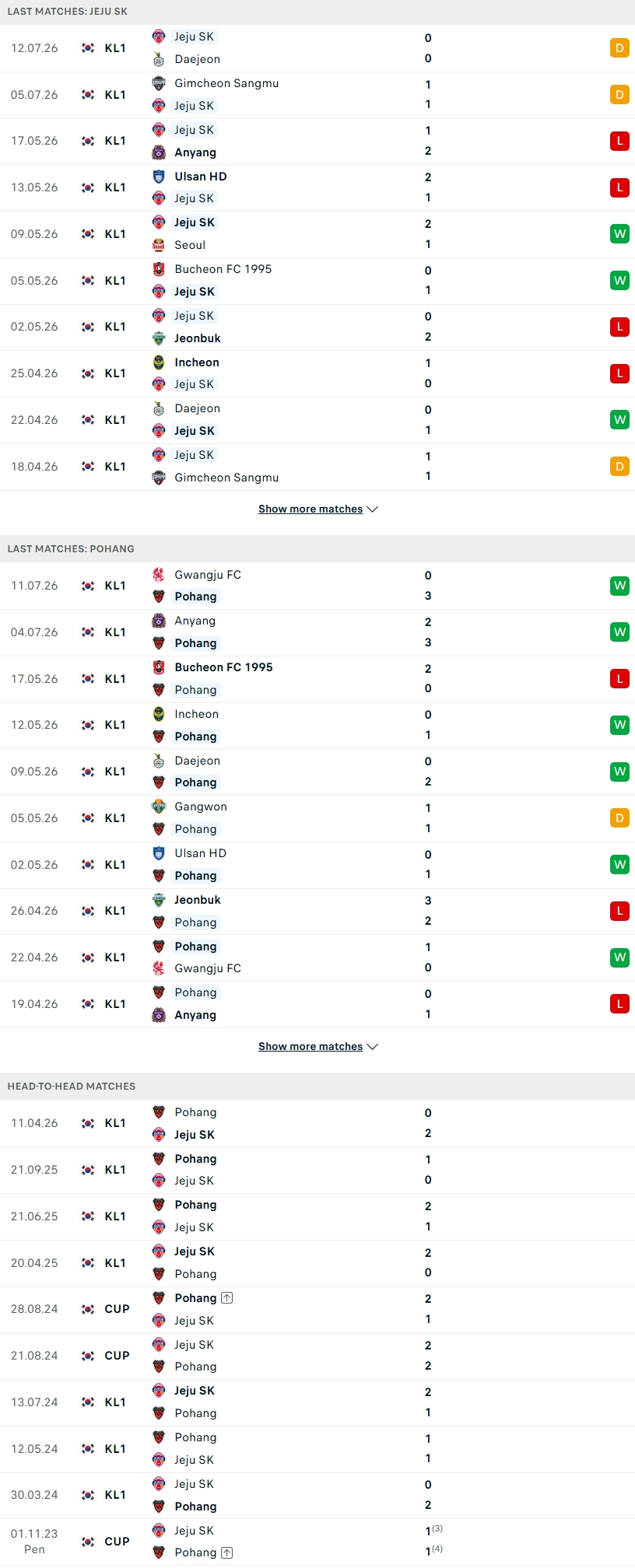Screen dimensions: 635x1568
Task: Click the chevron next to Pohang's Show more matches
Action: point(372,1047)
